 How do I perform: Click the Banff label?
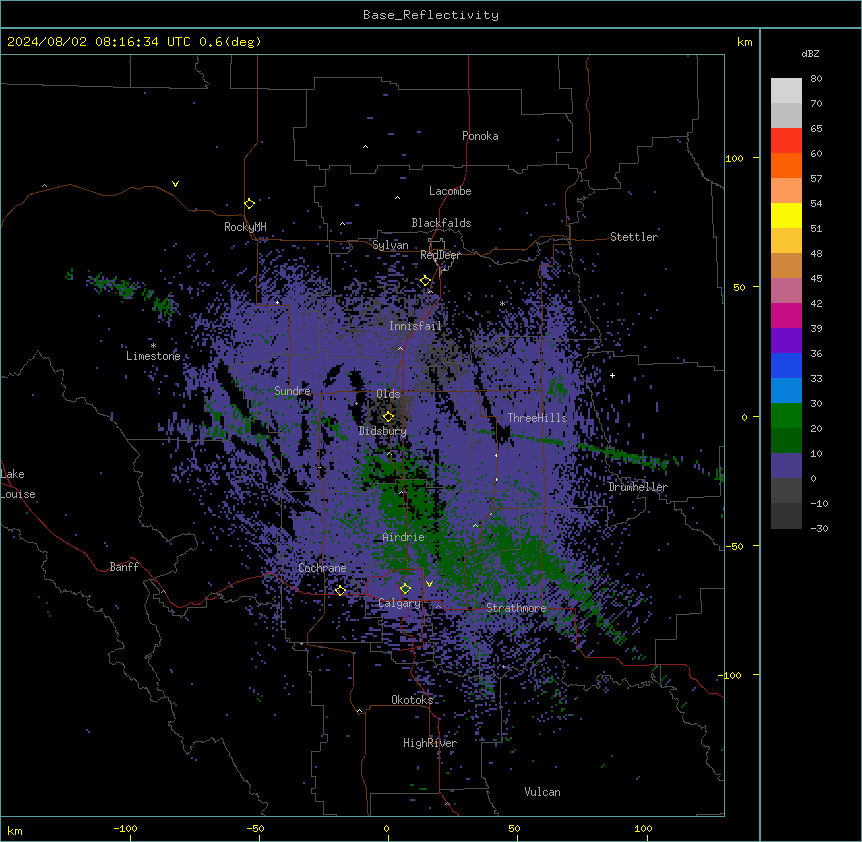(124, 567)
